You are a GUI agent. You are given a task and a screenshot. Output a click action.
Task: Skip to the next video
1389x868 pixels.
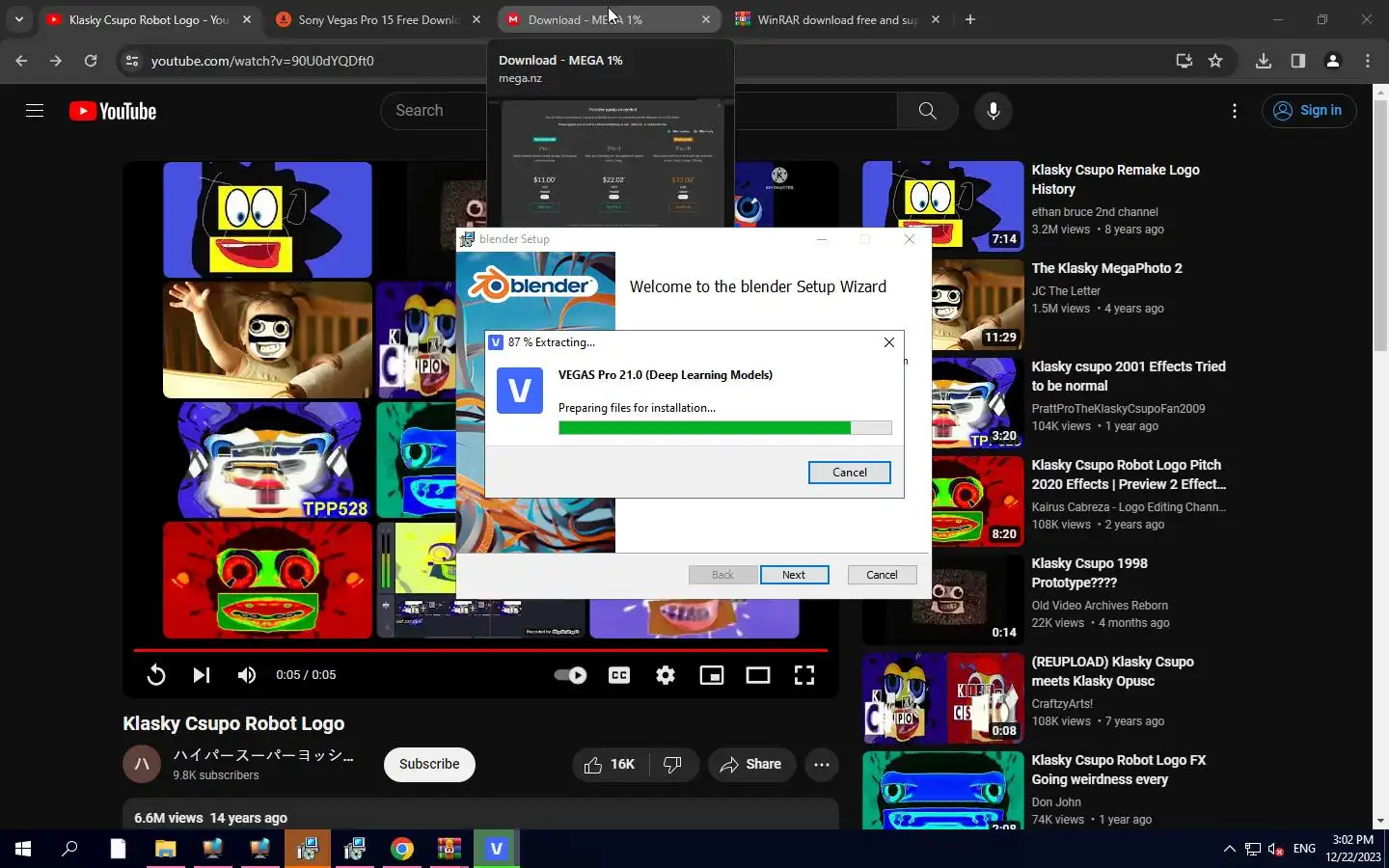pos(201,675)
